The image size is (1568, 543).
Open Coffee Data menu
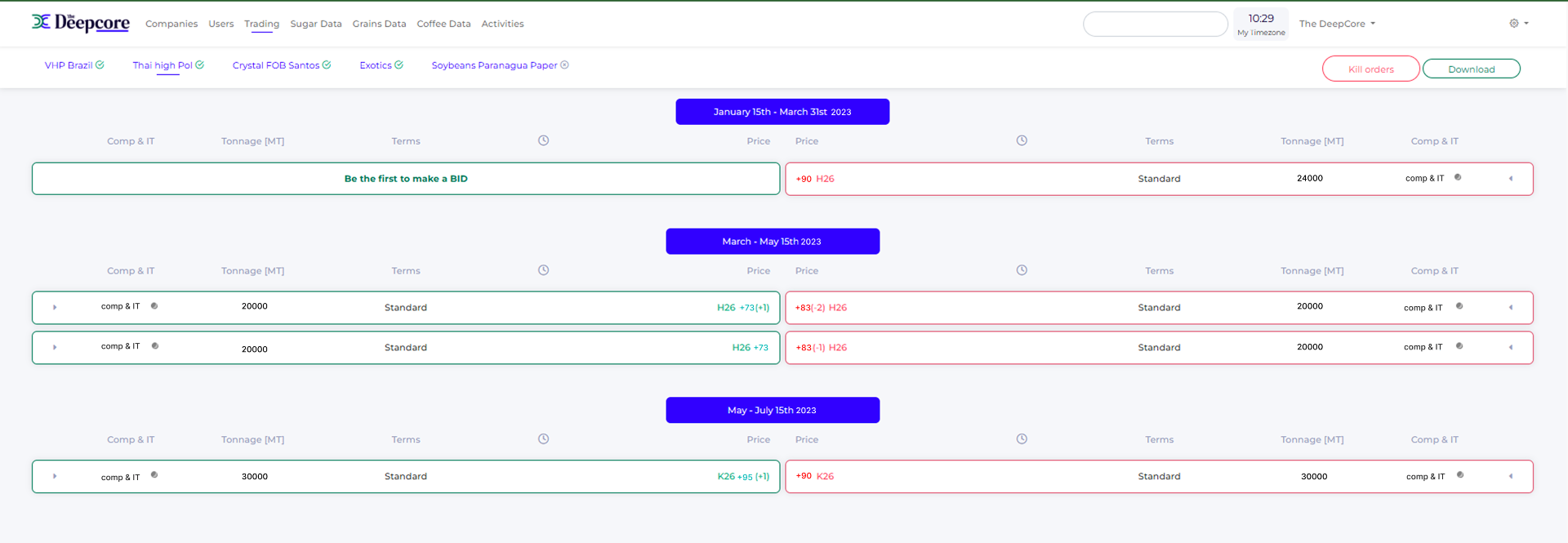pyautogui.click(x=443, y=24)
